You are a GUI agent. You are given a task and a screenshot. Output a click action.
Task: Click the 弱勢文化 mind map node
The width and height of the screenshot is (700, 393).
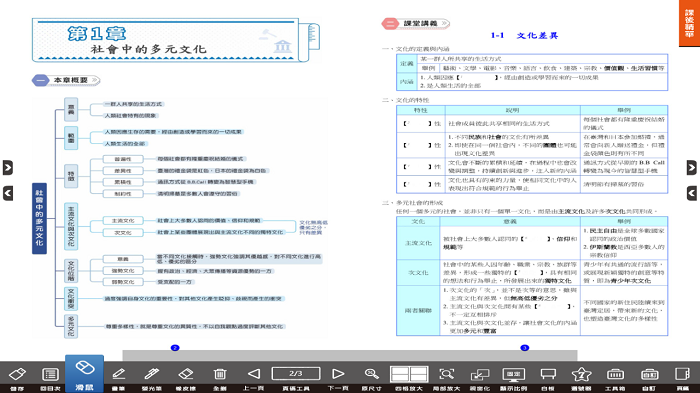coord(123,282)
